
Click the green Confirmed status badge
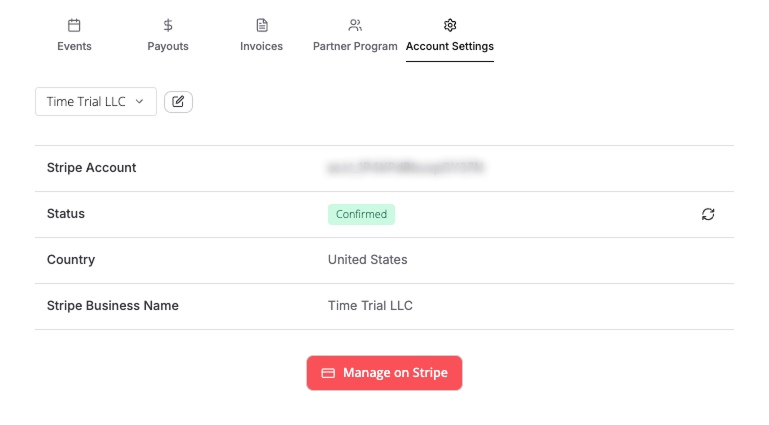point(361,214)
